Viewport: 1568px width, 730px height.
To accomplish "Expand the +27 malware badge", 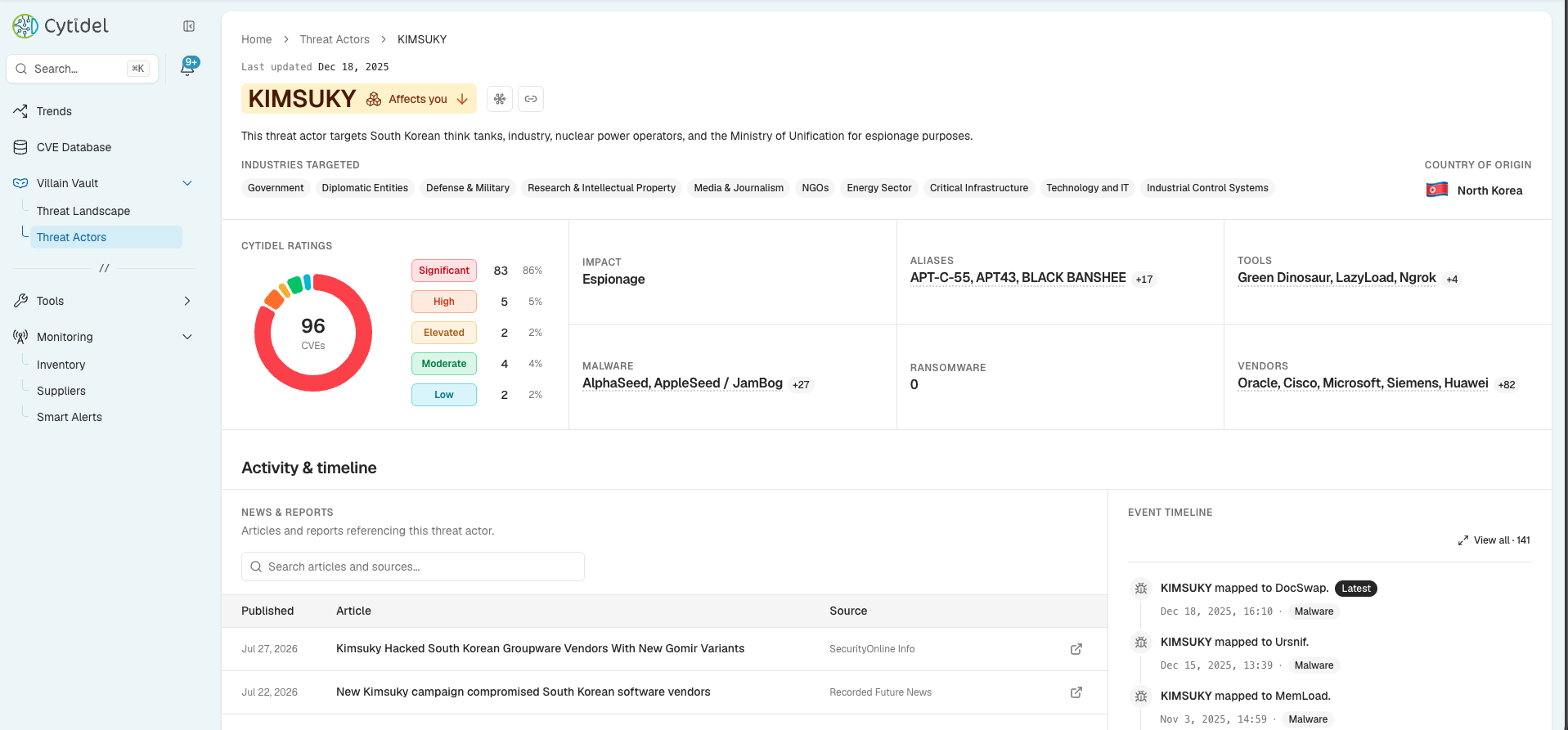I will click(x=801, y=384).
